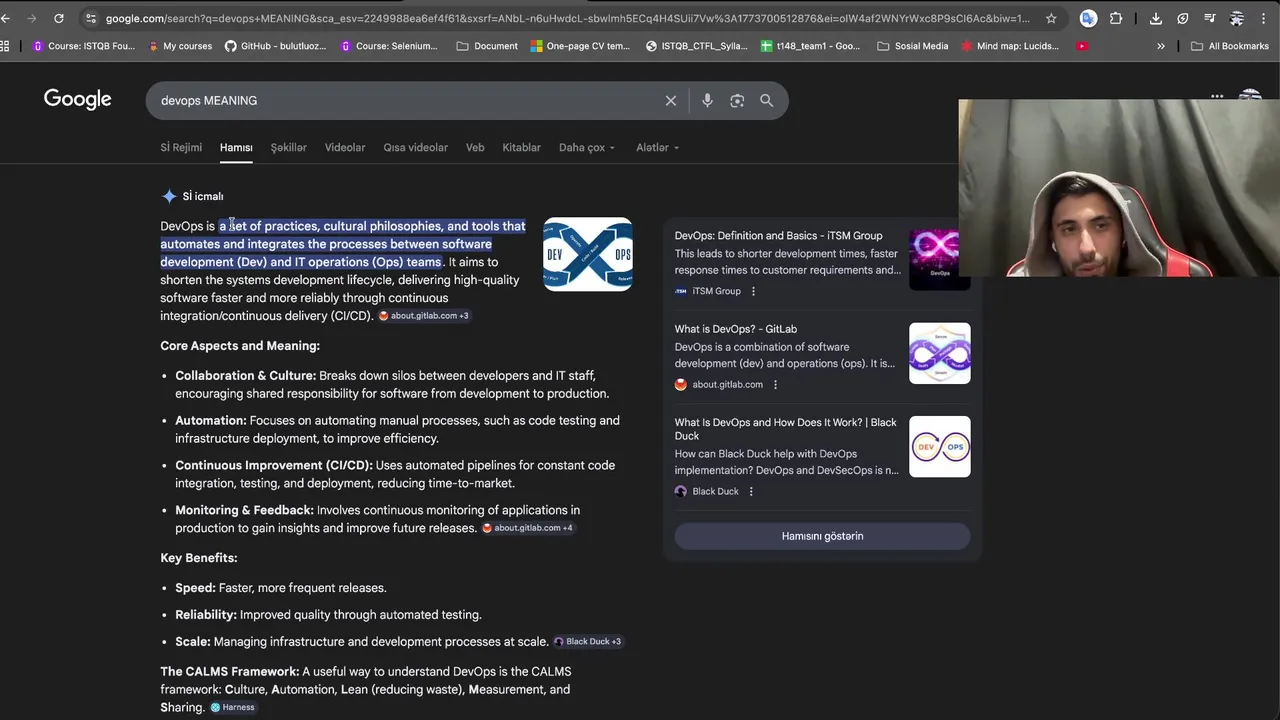
Task: Switch to Kitablar tab
Action: pyautogui.click(x=521, y=147)
